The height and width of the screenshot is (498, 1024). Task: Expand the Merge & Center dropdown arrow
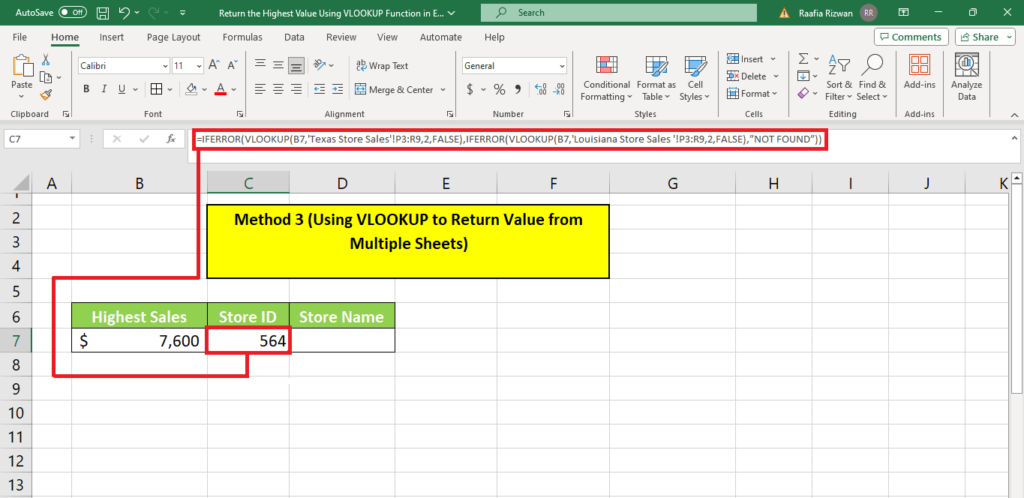(442, 90)
